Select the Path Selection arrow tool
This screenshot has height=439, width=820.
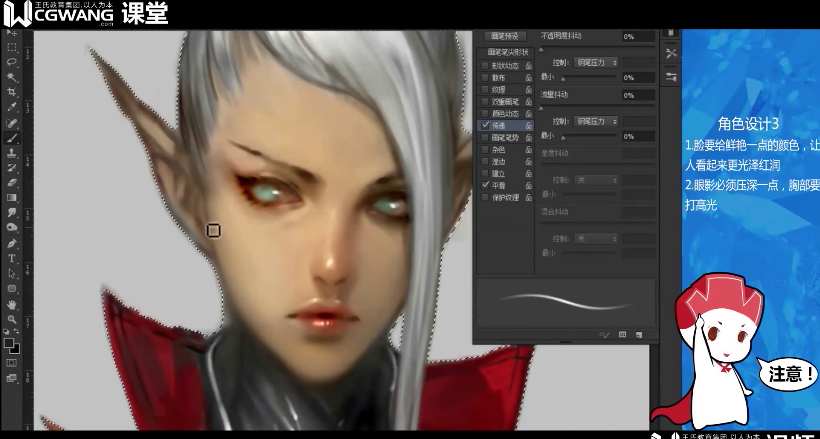pyautogui.click(x=12, y=274)
